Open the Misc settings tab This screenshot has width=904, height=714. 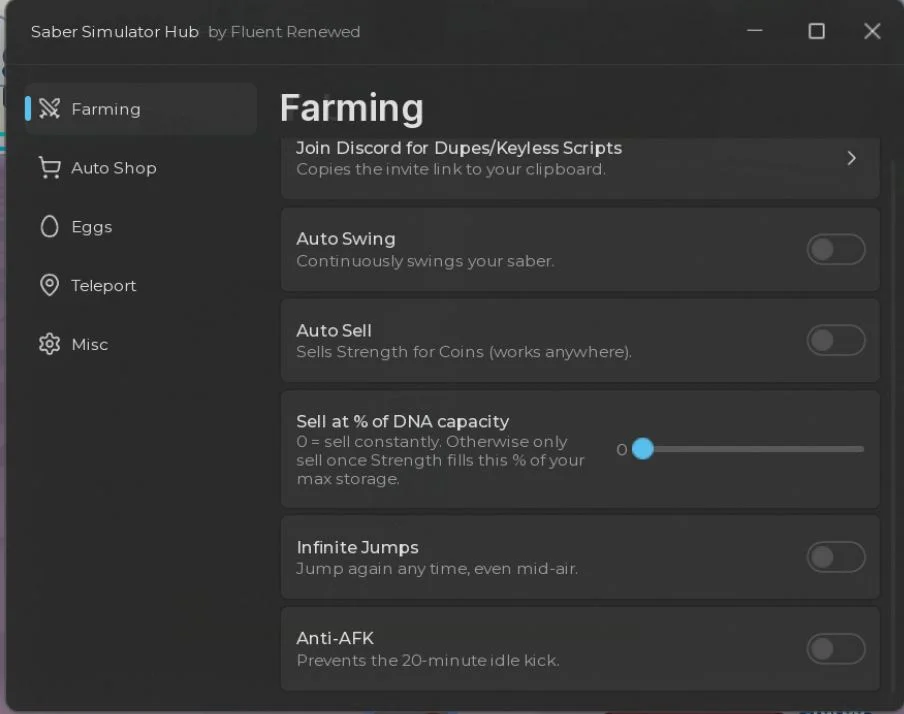coord(89,344)
